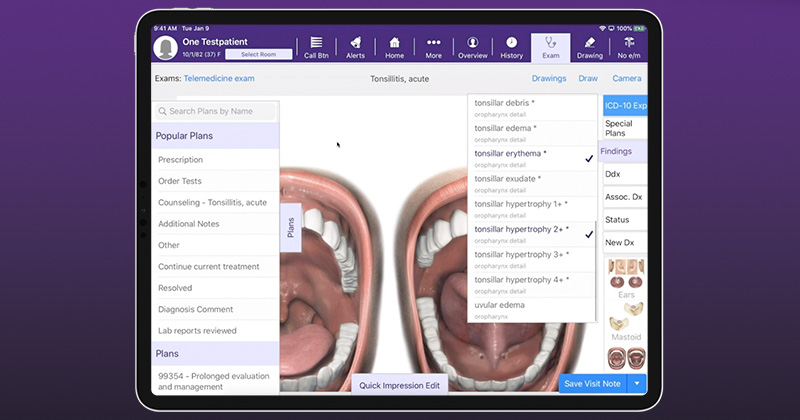This screenshot has width=800, height=420.
Task: Open the Status tab
Action: click(625, 220)
